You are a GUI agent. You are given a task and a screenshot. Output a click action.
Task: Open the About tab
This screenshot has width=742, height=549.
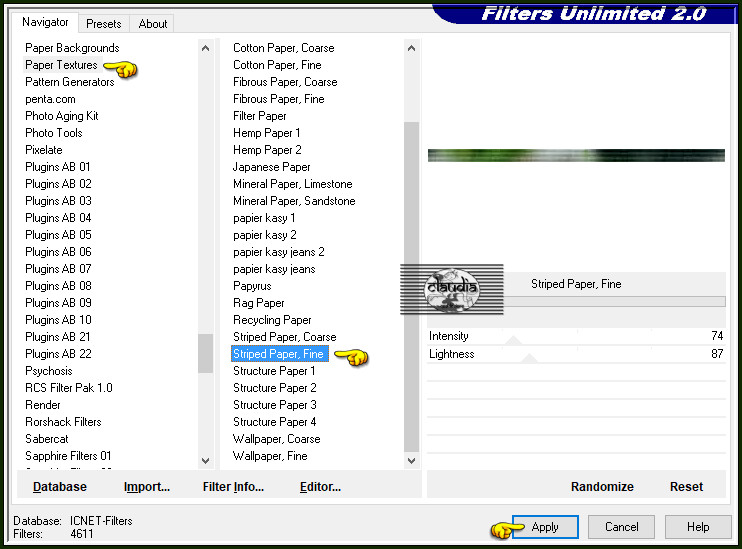click(x=152, y=24)
